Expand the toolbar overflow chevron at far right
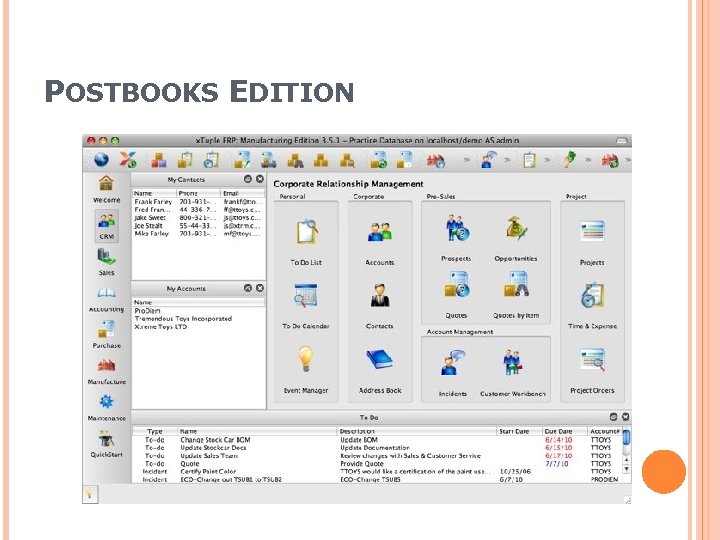 point(628,160)
